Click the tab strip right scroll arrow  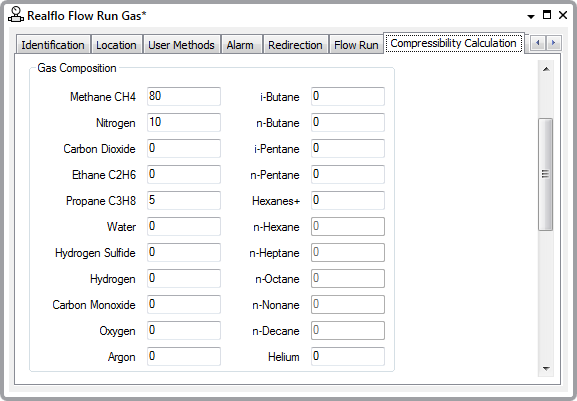(x=553, y=43)
